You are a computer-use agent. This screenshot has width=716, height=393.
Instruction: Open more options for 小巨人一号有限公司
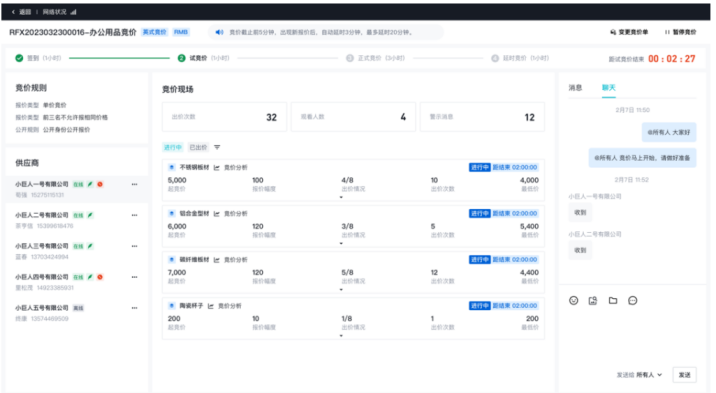[x=134, y=184]
